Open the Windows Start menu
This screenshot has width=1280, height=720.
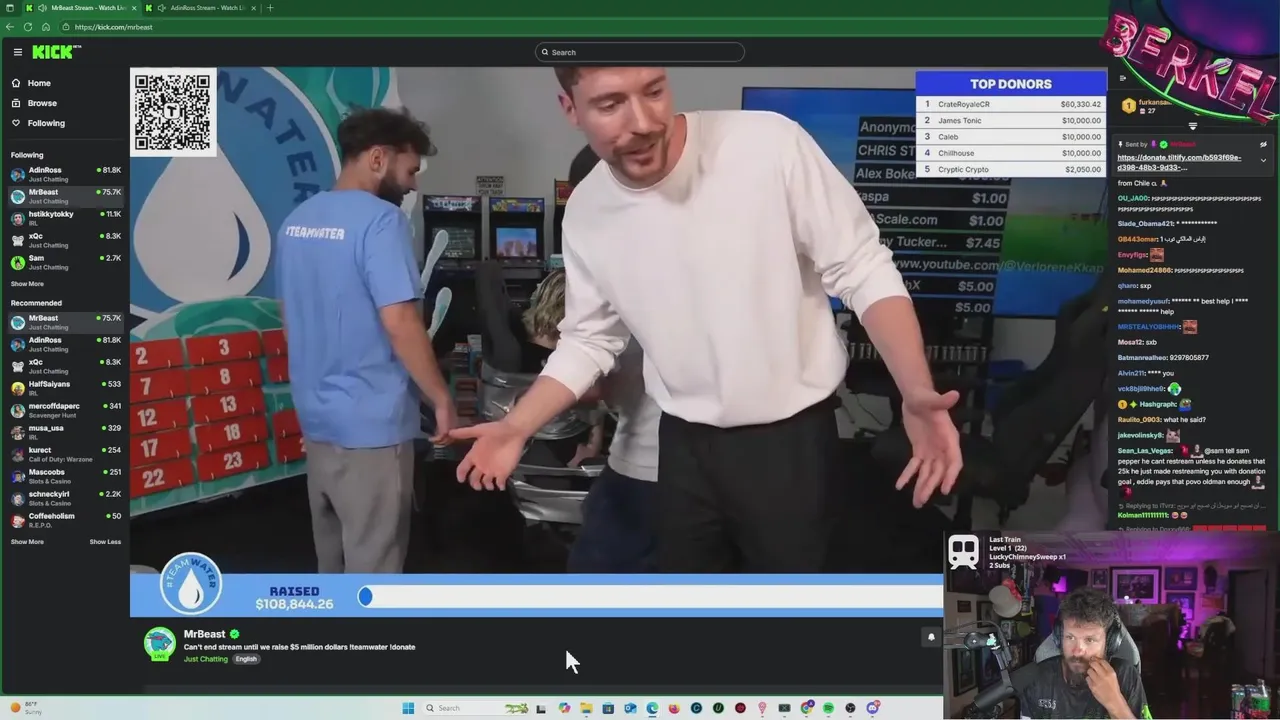[408, 708]
